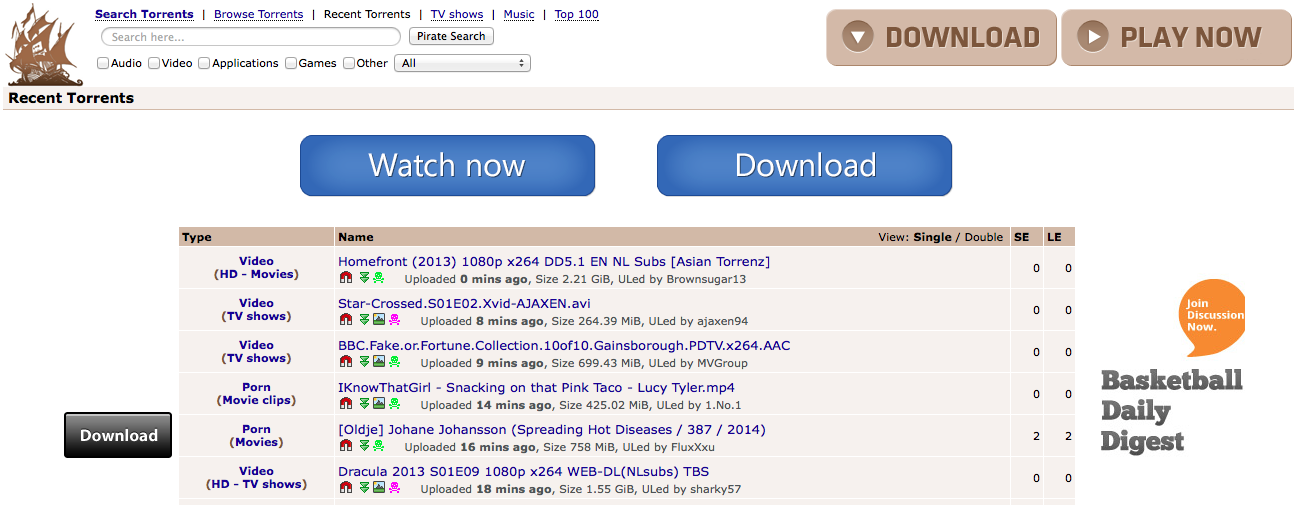This screenshot has width=1302, height=505.
Task: Open Star-Crossed.S01E02.Xvid-AJAXEN.avi torrent
Action: (464, 303)
